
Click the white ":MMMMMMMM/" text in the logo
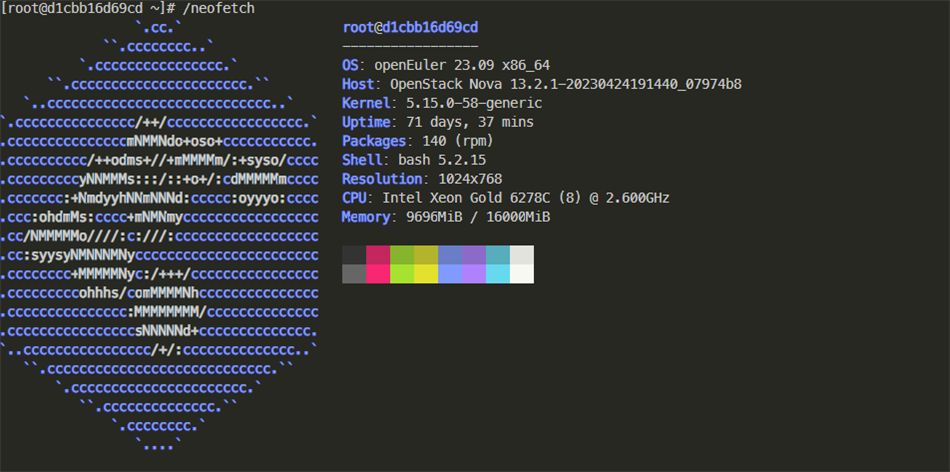pyautogui.click(x=167, y=313)
